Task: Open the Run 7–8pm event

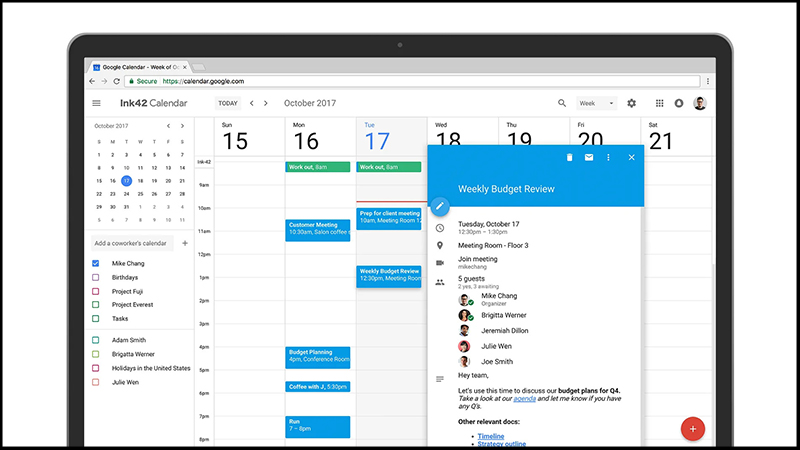Action: 318,427
